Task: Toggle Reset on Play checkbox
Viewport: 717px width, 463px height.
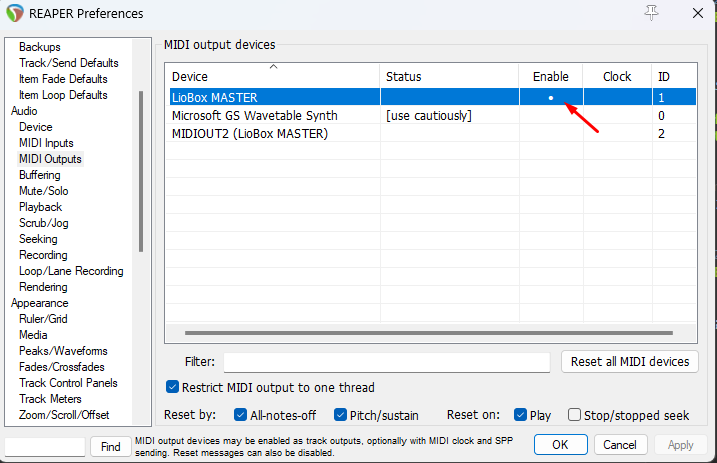Action: pos(520,415)
